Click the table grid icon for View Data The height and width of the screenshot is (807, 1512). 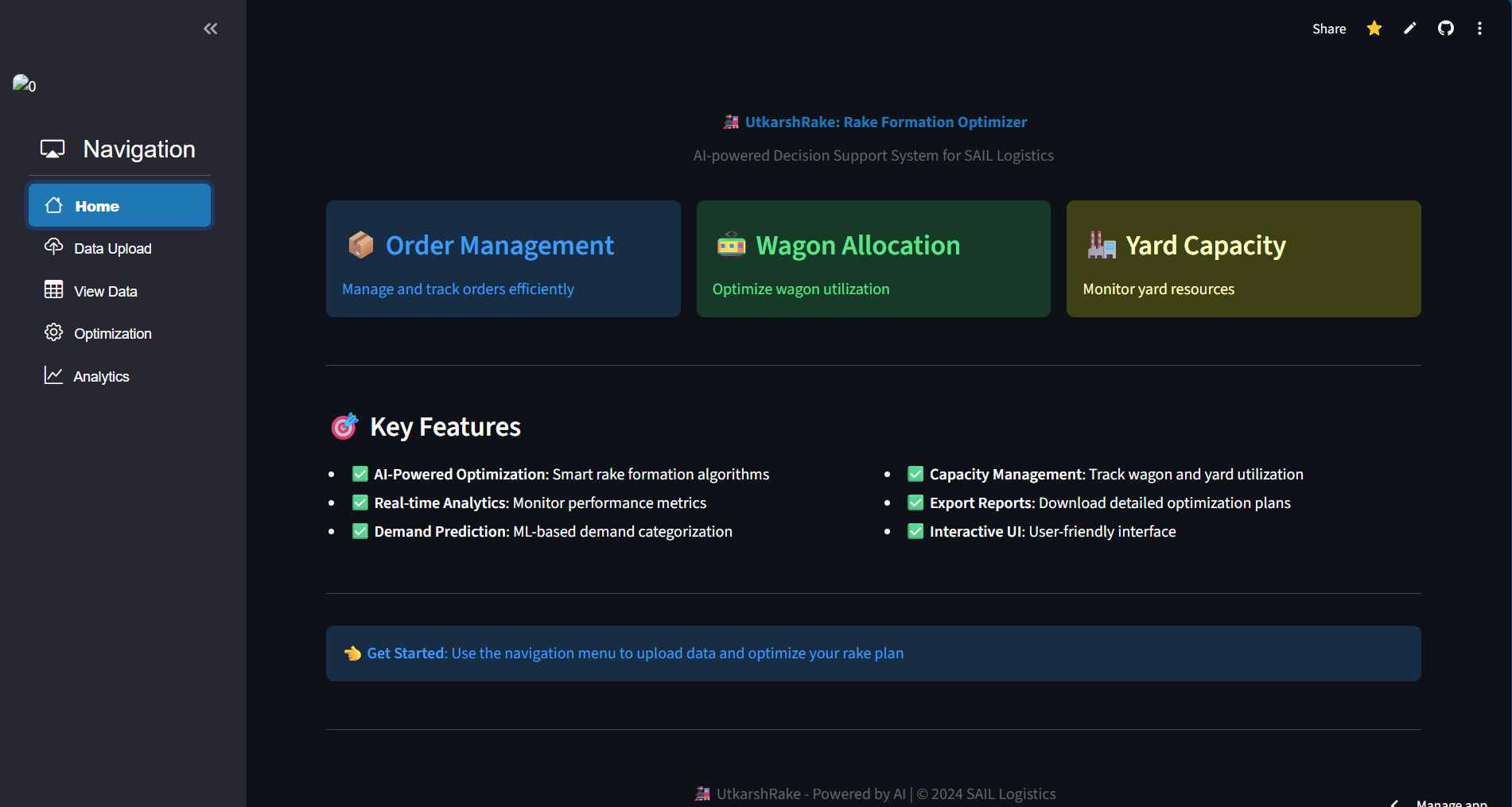pos(53,289)
